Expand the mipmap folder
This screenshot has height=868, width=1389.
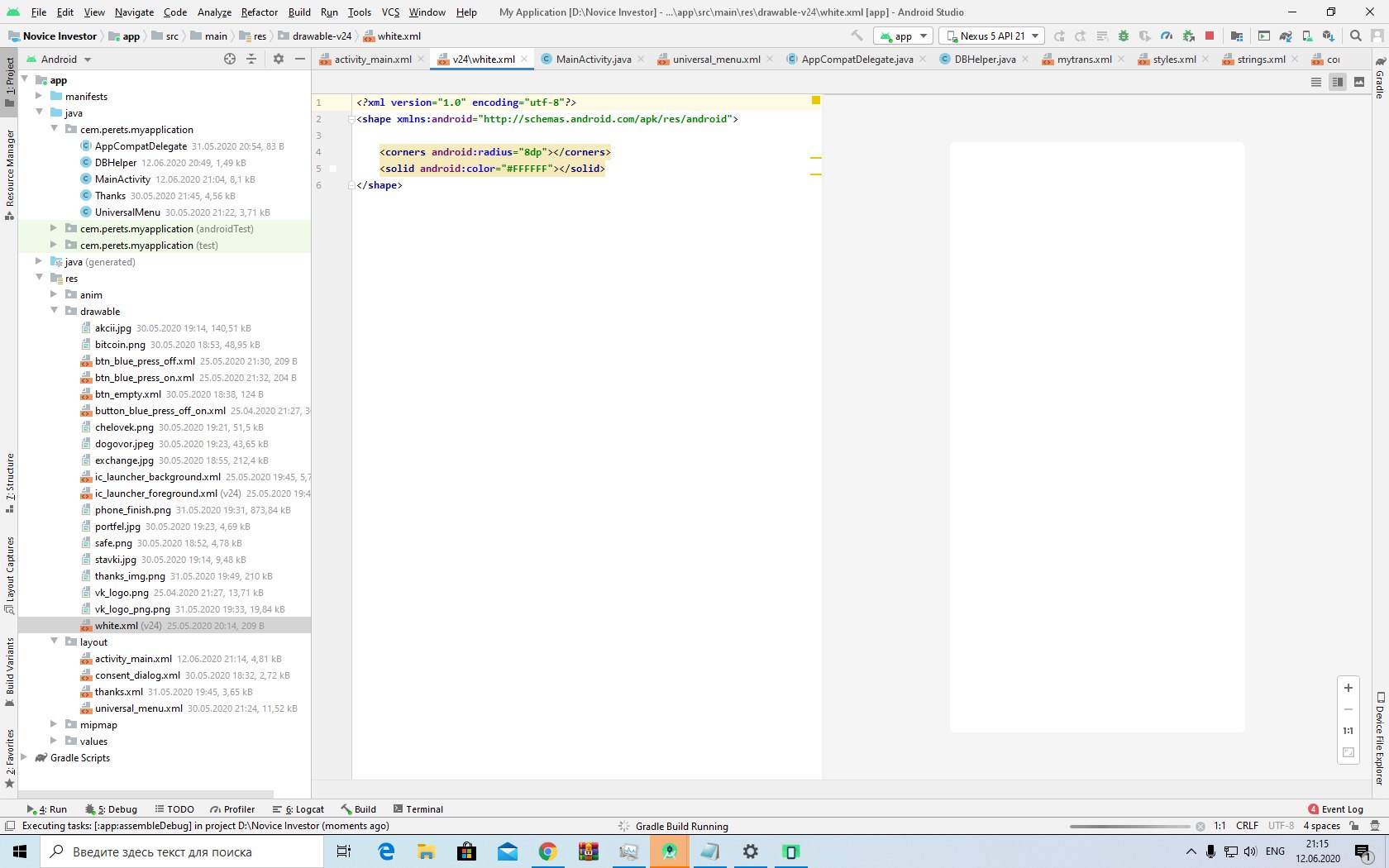point(55,724)
